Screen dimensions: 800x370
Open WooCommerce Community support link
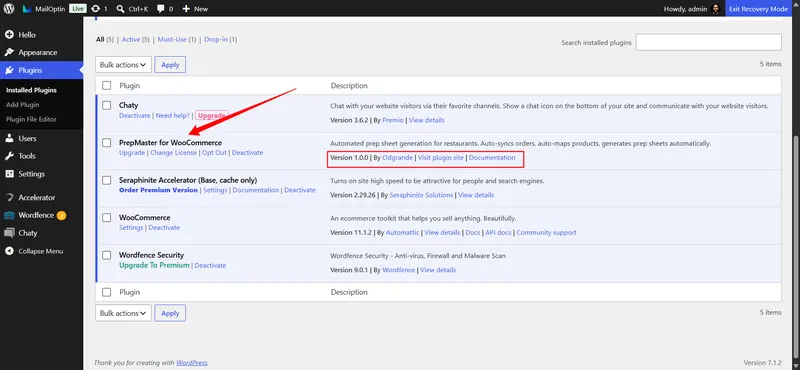(546, 232)
